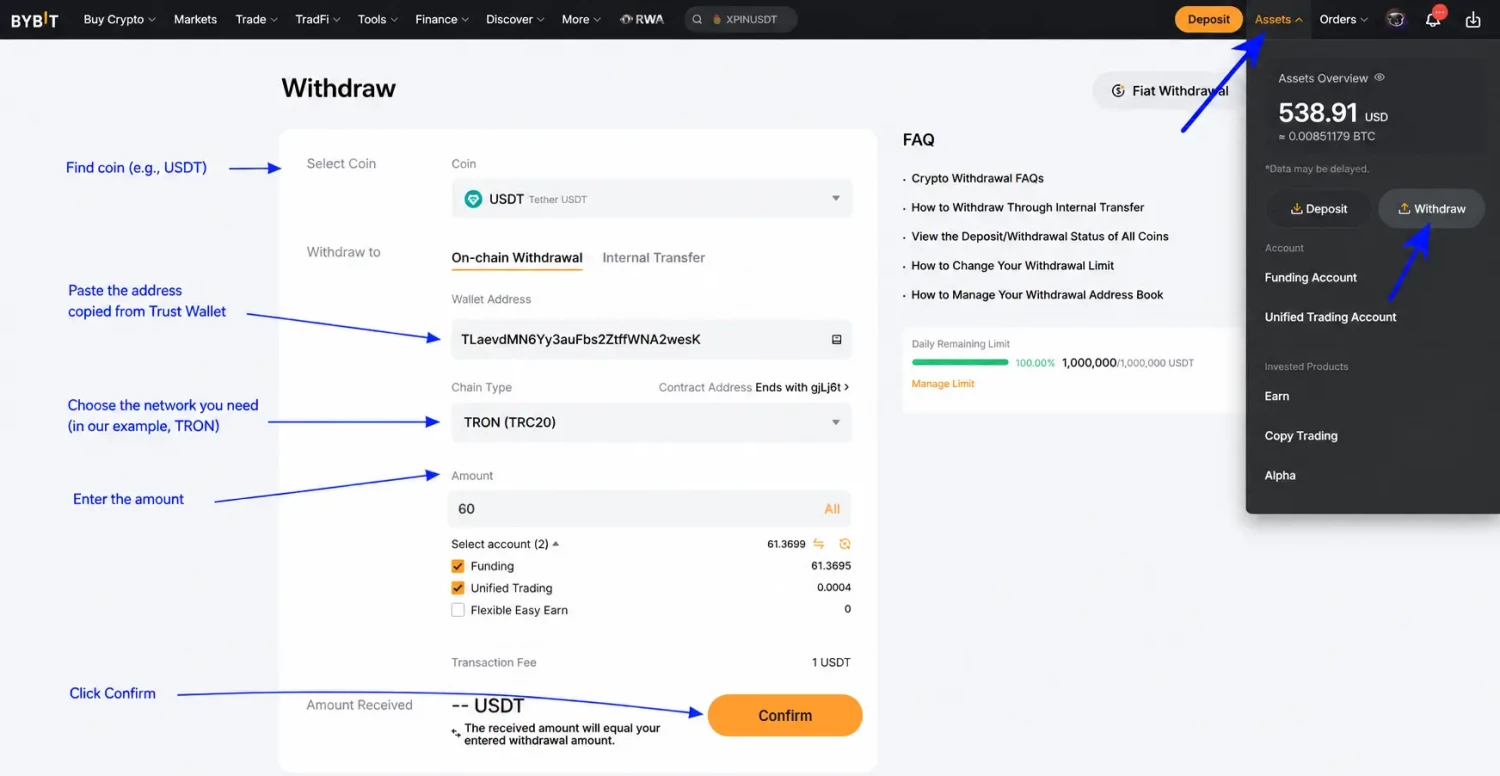This screenshot has width=1500, height=776.
Task: Open Earn in Invested Products
Action: point(1277,396)
